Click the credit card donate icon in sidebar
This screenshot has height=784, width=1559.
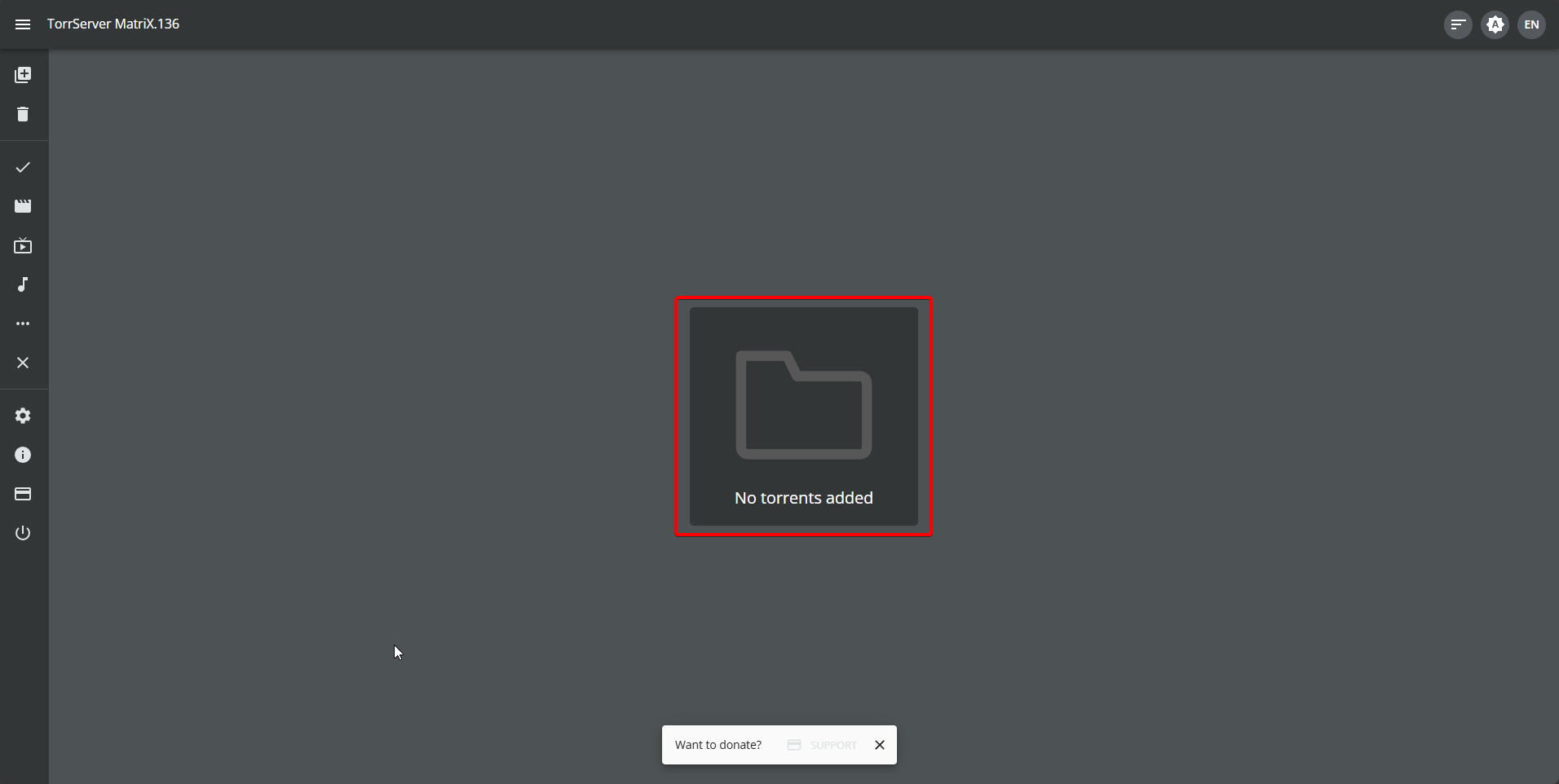click(23, 494)
